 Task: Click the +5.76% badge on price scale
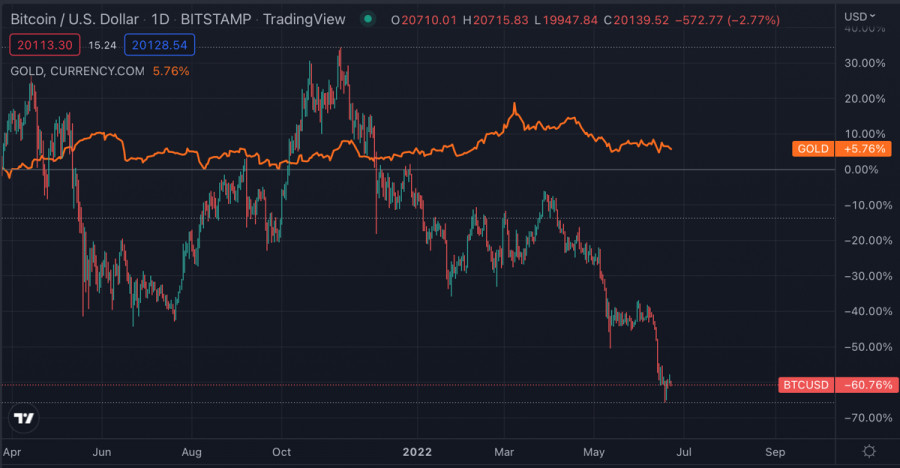click(864, 149)
